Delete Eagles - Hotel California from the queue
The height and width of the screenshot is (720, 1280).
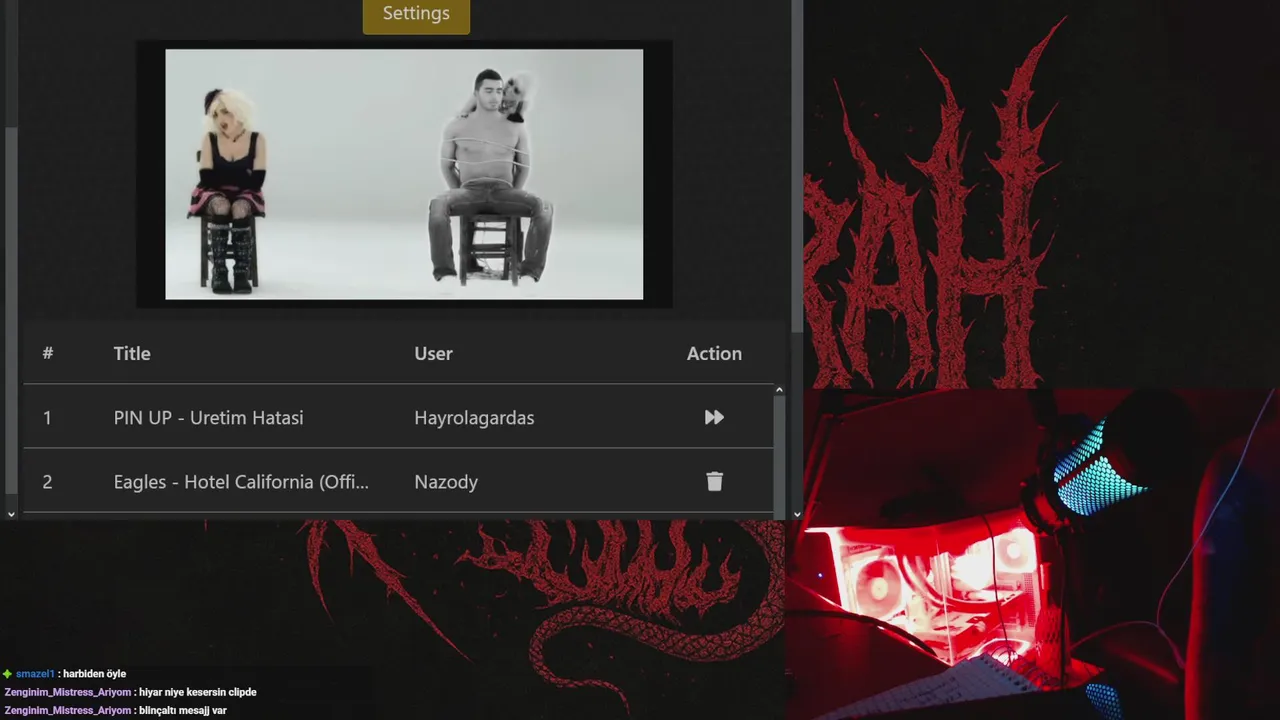(714, 481)
